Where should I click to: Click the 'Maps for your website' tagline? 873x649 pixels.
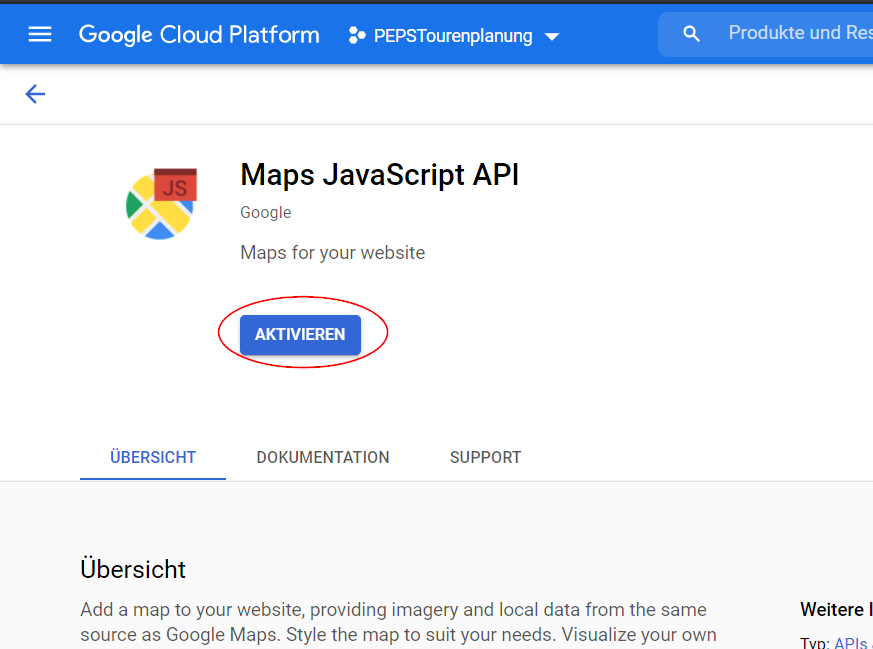point(332,253)
